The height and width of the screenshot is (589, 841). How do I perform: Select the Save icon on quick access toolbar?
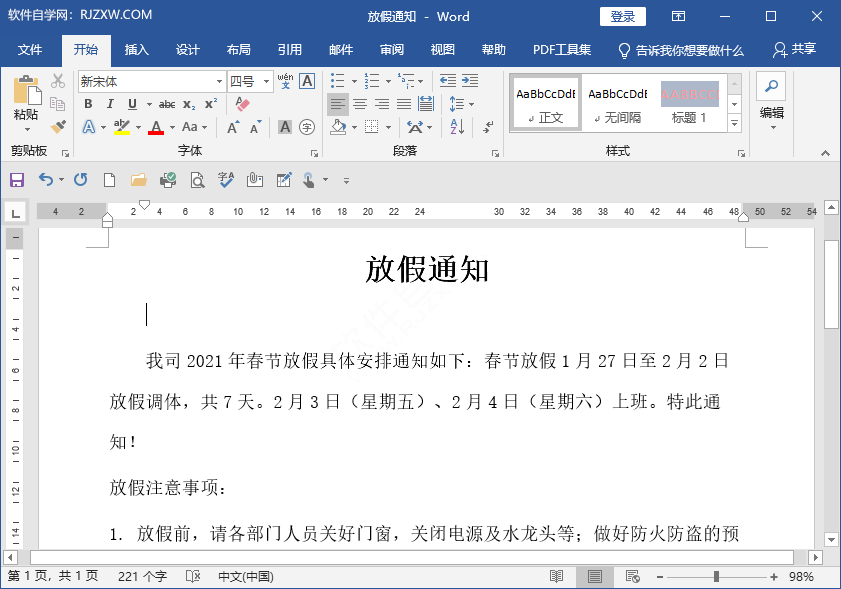(x=16, y=180)
